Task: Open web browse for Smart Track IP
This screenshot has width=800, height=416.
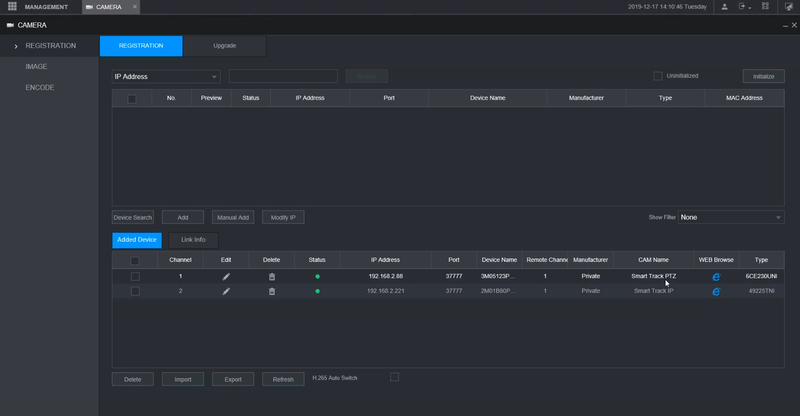Action: point(716,291)
